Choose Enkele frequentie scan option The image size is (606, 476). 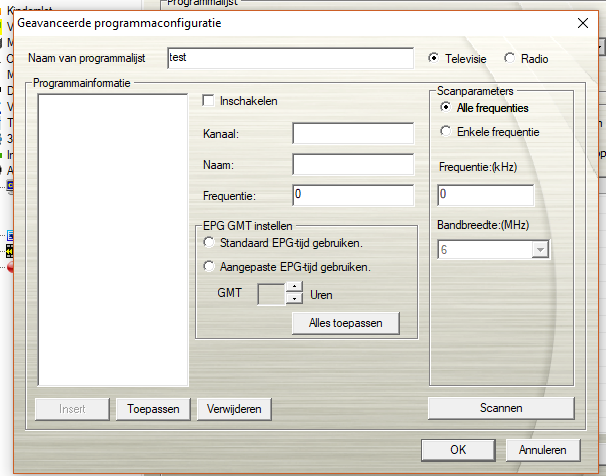(446, 131)
